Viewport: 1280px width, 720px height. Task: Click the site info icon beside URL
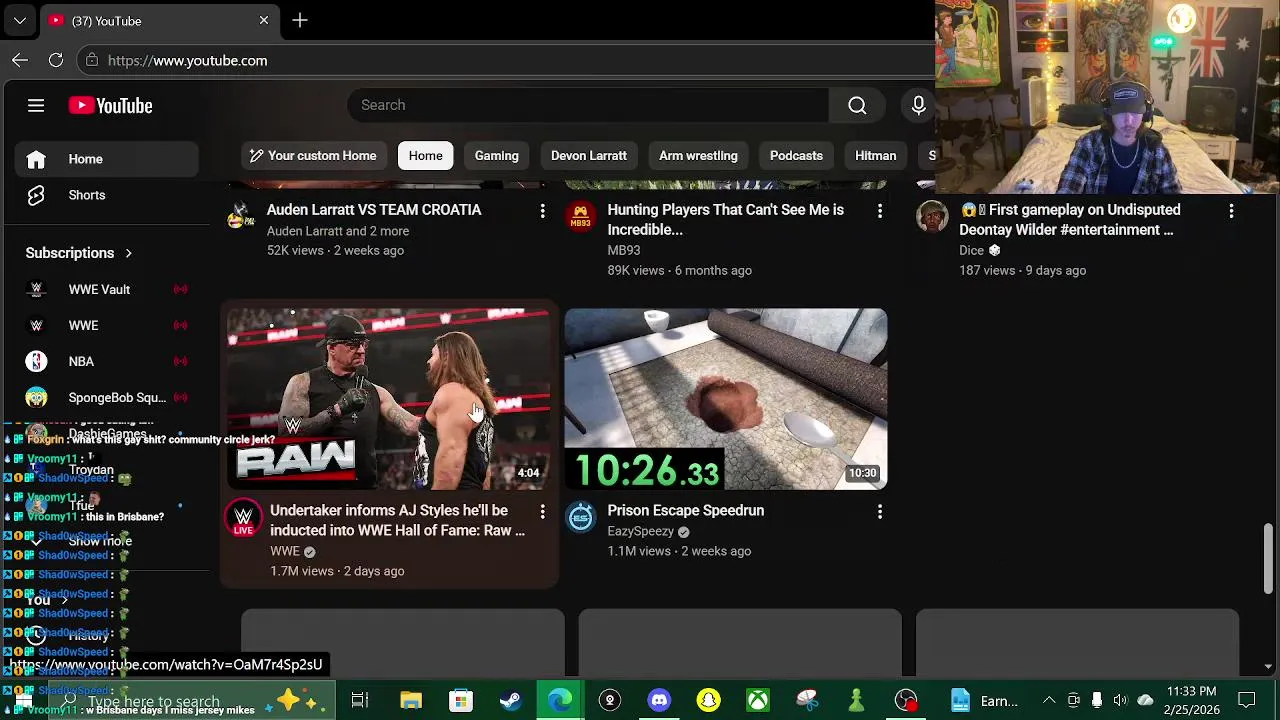[92, 60]
